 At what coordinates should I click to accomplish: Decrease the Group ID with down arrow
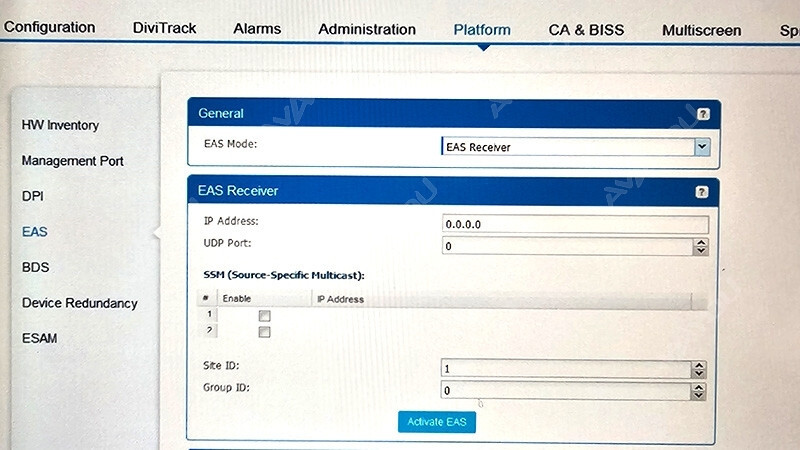pos(699,395)
